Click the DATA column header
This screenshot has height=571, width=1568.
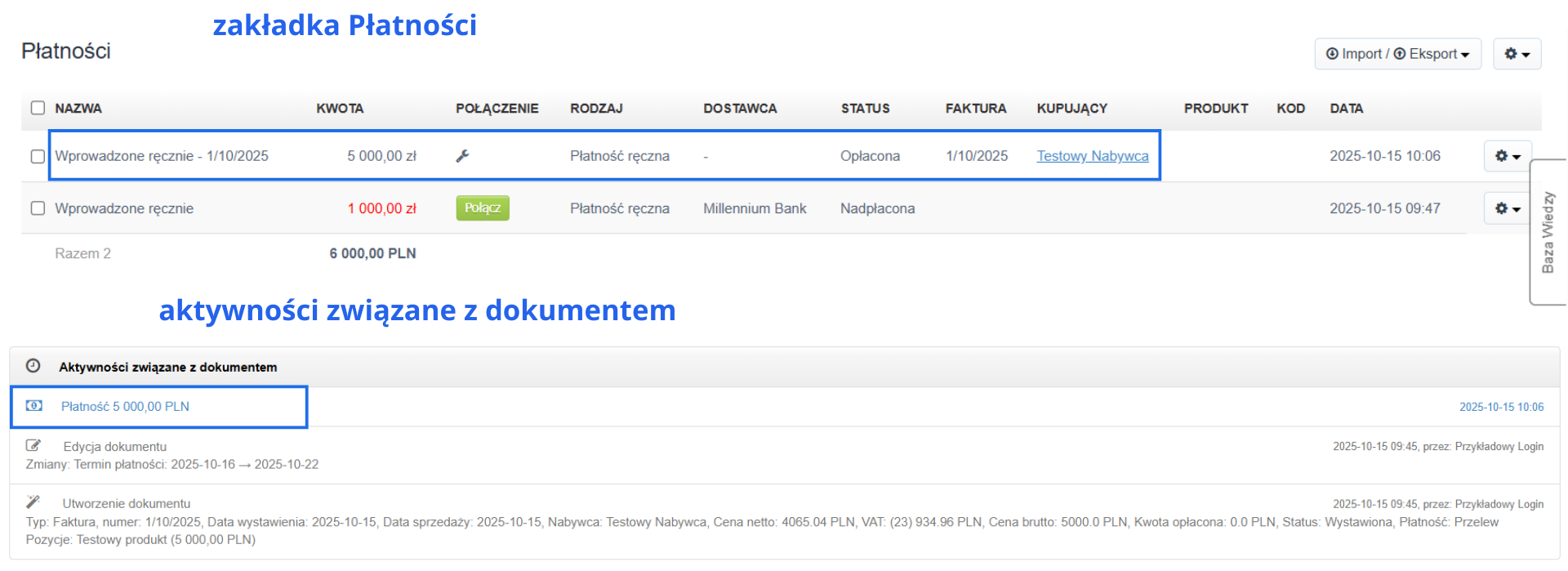point(1347,109)
